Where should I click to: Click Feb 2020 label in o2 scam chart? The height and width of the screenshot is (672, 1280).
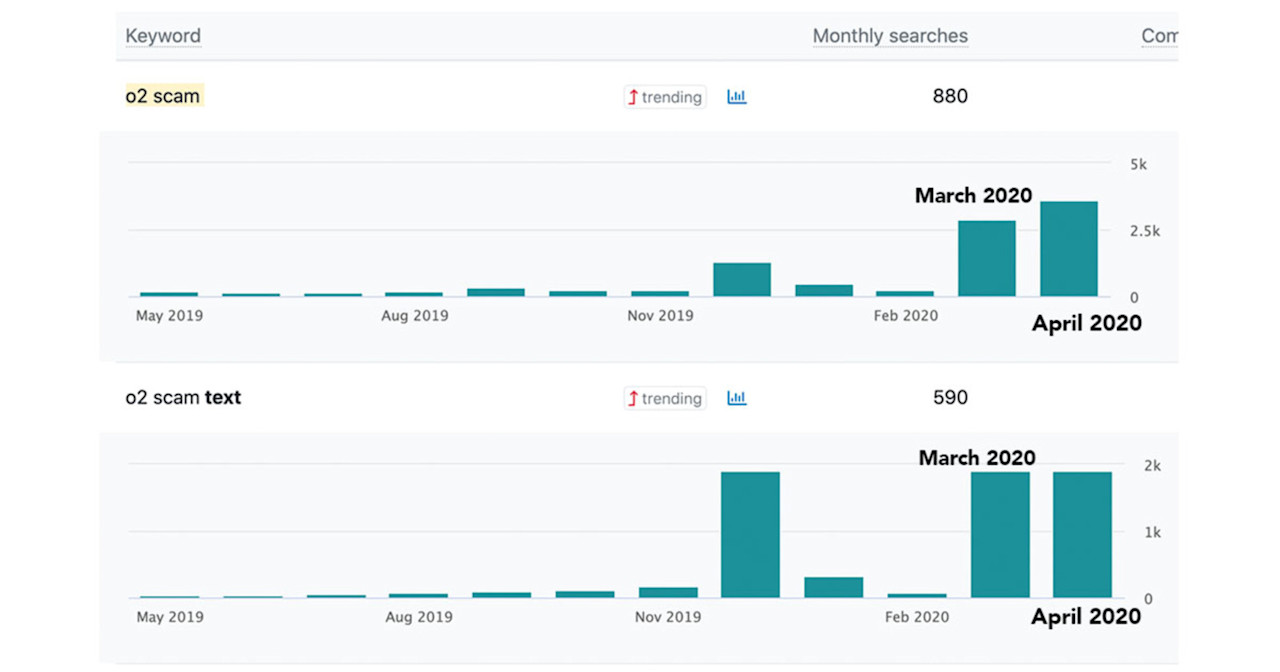click(x=906, y=316)
